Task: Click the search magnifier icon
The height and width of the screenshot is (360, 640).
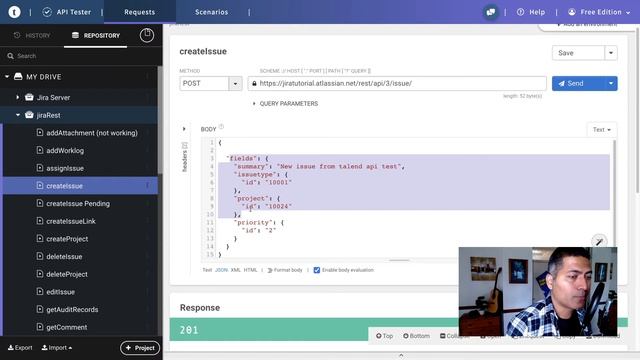Action: pos(11,56)
